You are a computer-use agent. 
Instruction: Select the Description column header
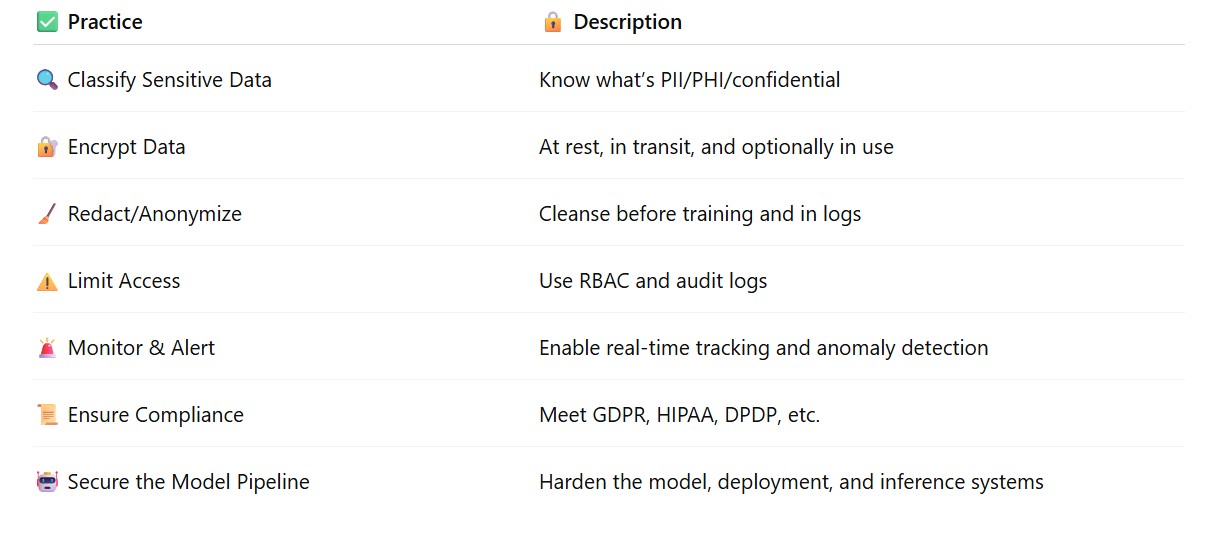[628, 22]
